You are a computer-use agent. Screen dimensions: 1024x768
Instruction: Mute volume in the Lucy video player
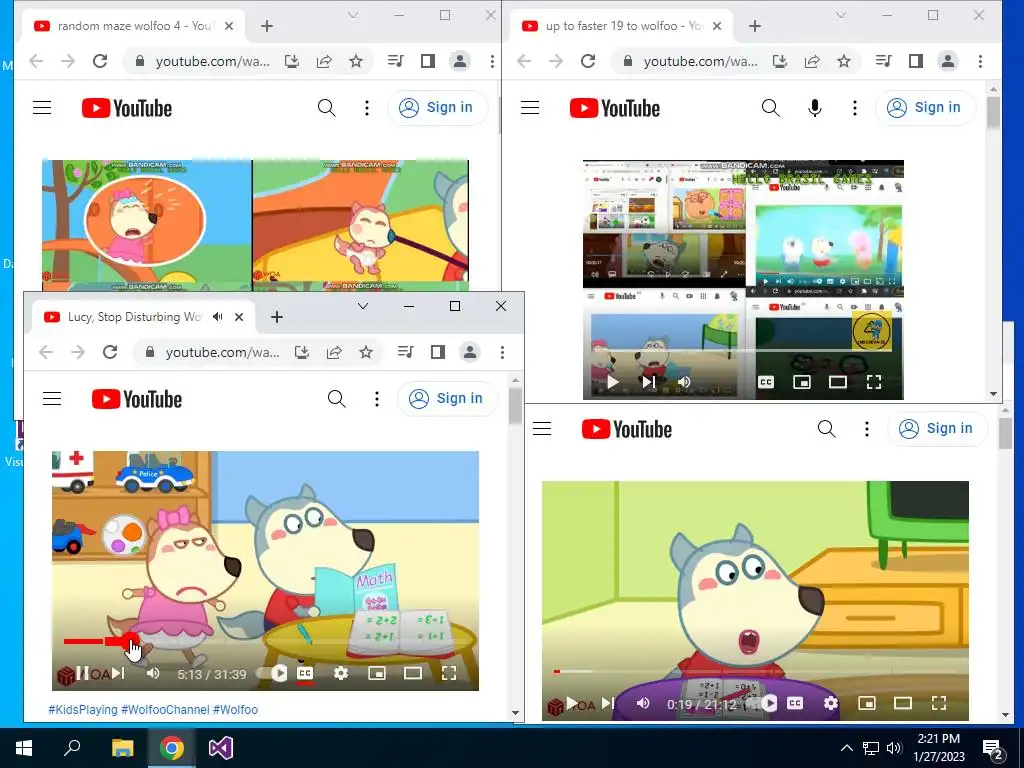point(153,673)
